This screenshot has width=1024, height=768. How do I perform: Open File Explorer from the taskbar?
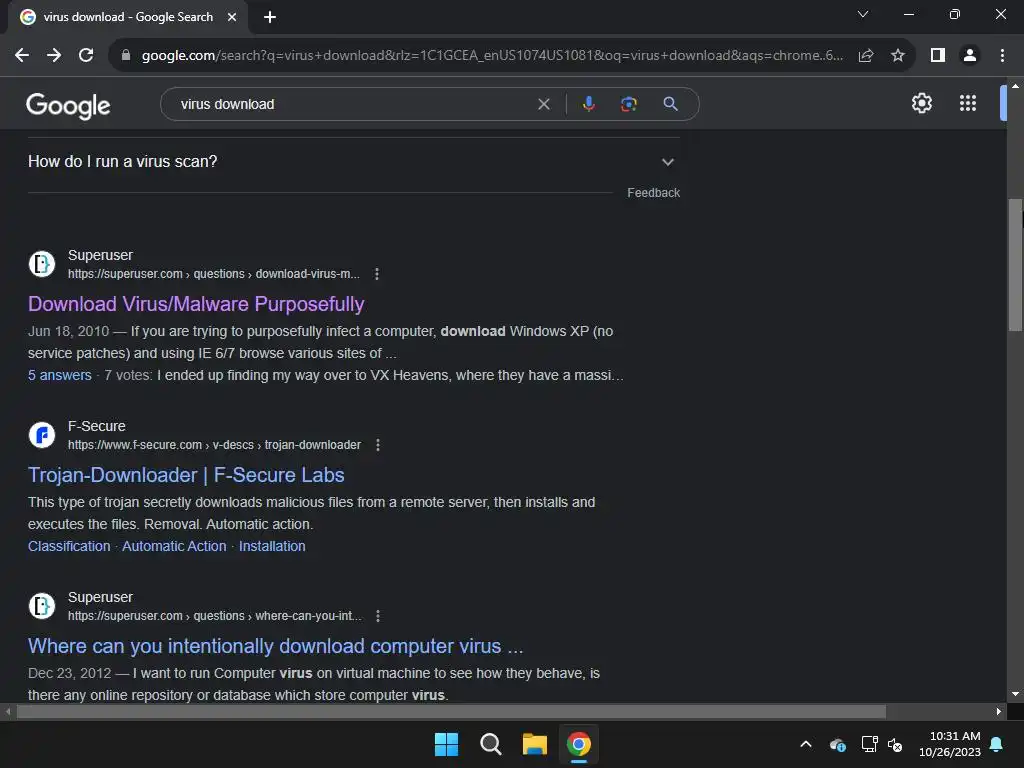535,744
